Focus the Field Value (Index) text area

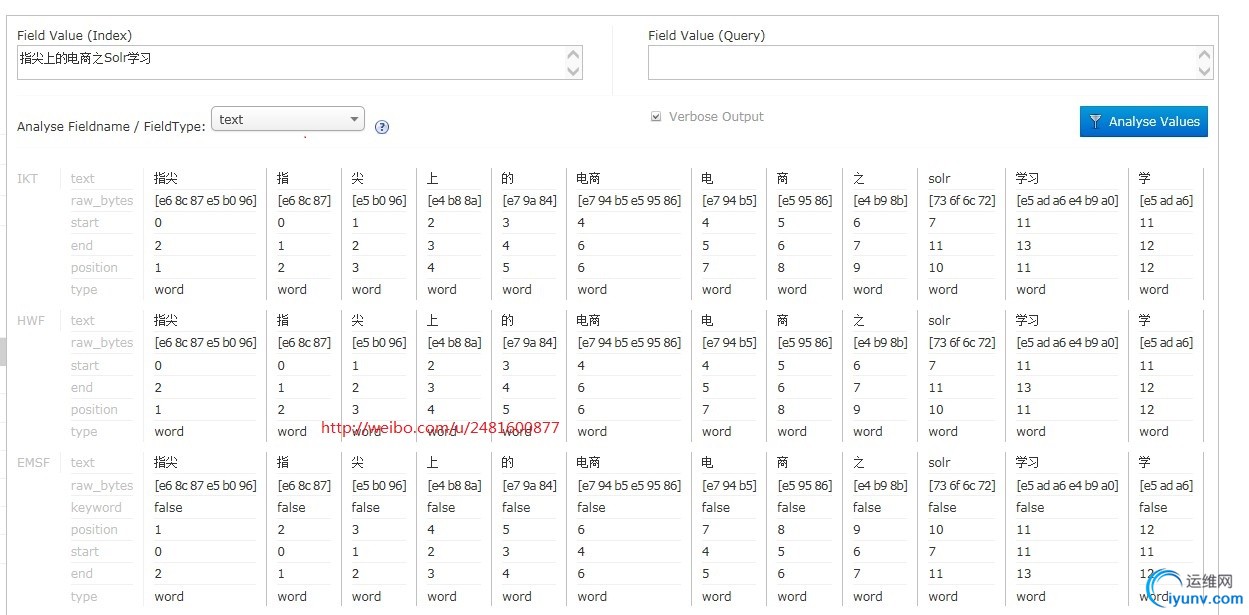pyautogui.click(x=290, y=63)
